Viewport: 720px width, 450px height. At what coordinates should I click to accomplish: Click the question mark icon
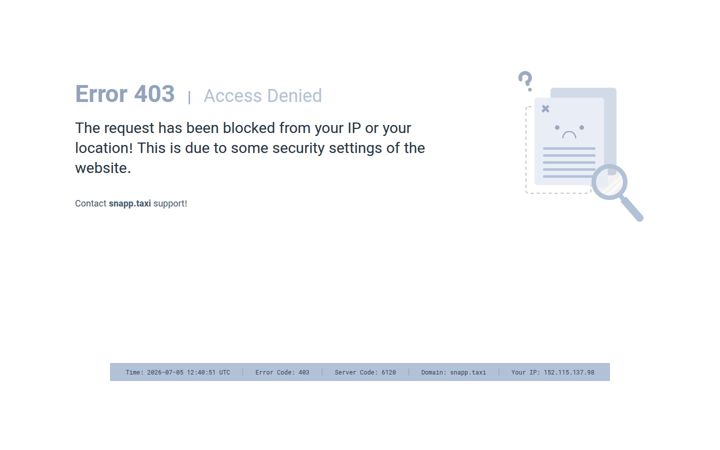pos(526,81)
